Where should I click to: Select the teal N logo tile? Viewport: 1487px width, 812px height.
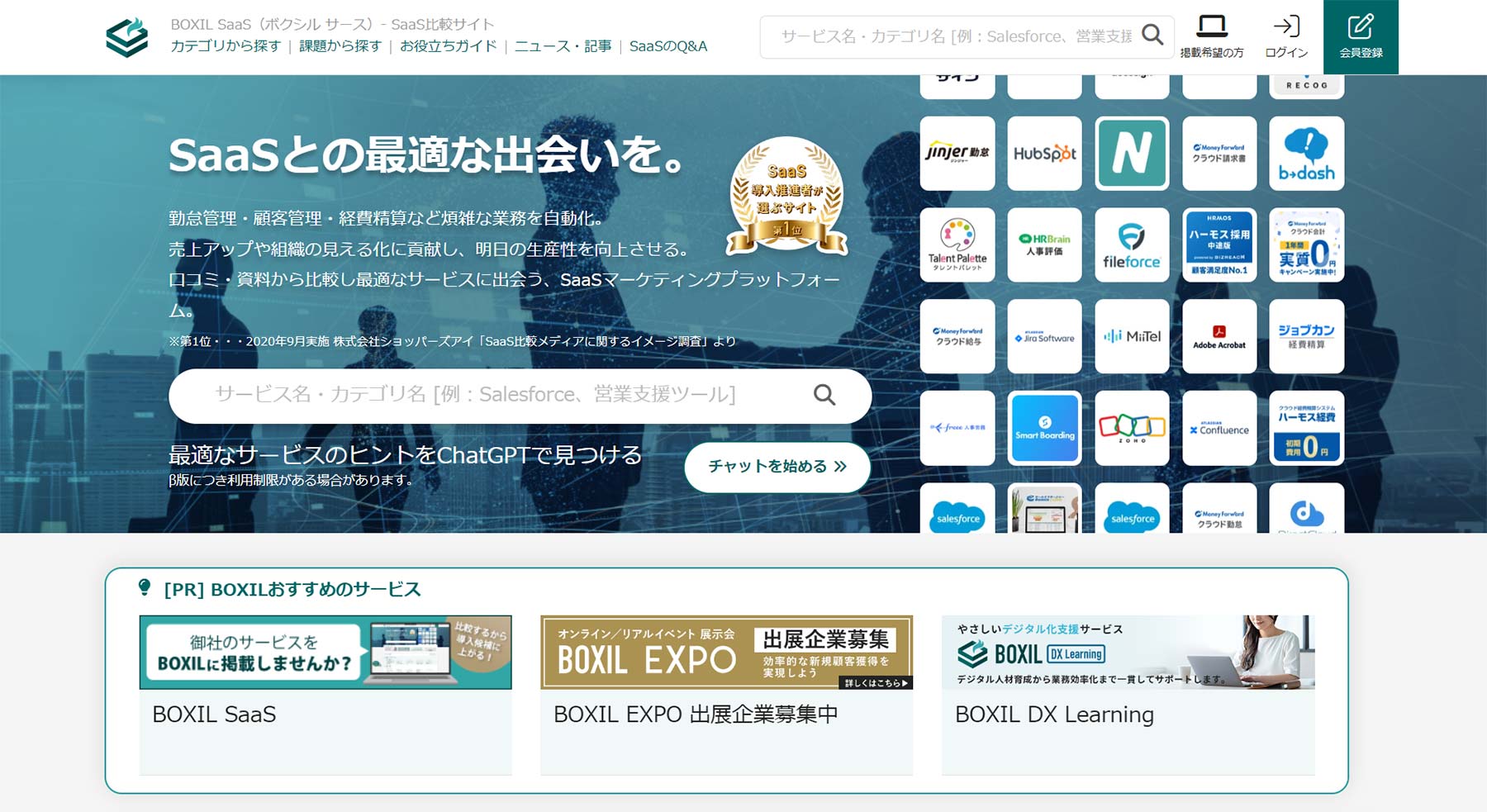pos(1132,154)
